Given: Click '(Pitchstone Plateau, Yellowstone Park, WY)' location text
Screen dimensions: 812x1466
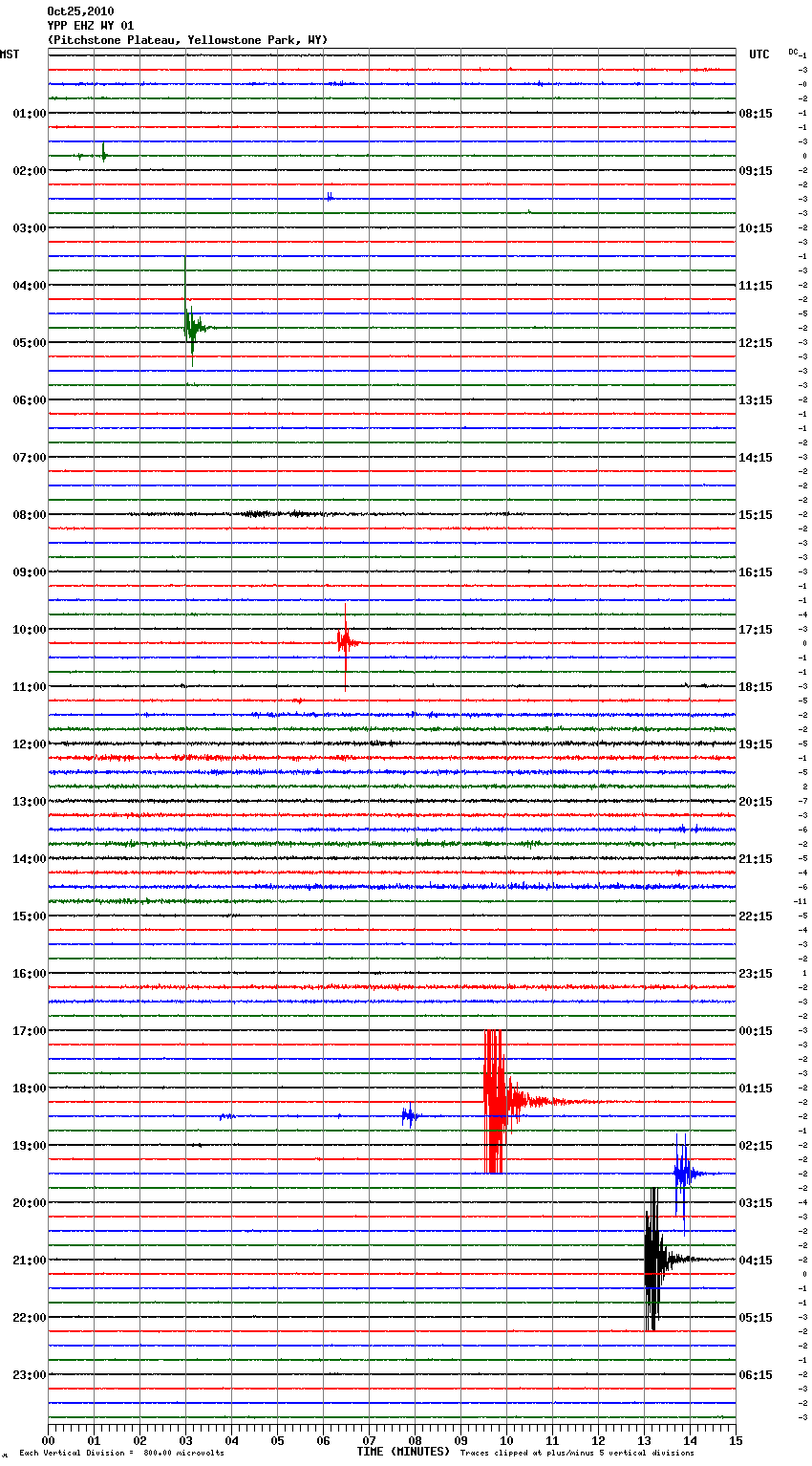Looking at the screenshot, I should [187, 40].
